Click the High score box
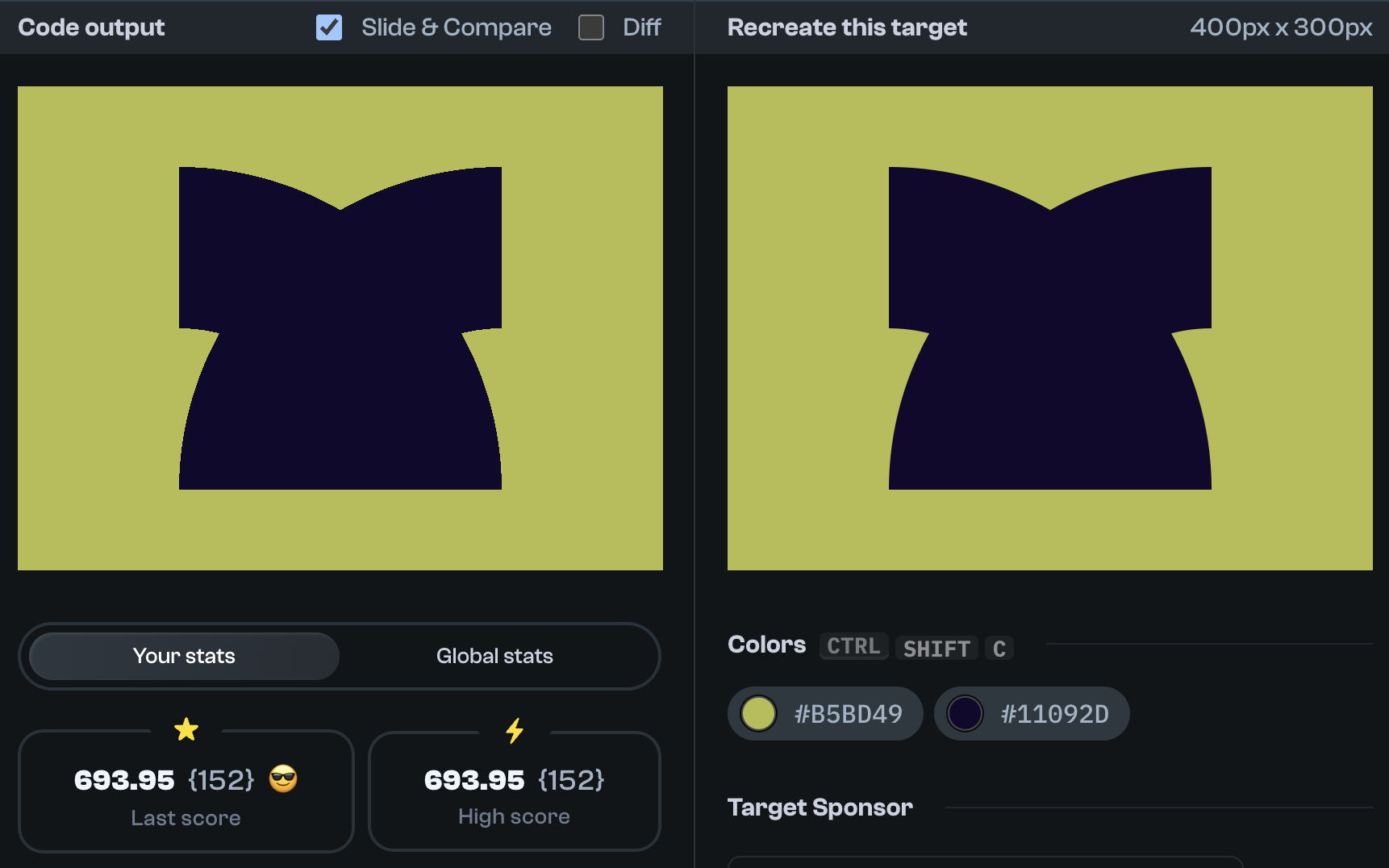Image resolution: width=1389 pixels, height=868 pixels. tap(515, 791)
